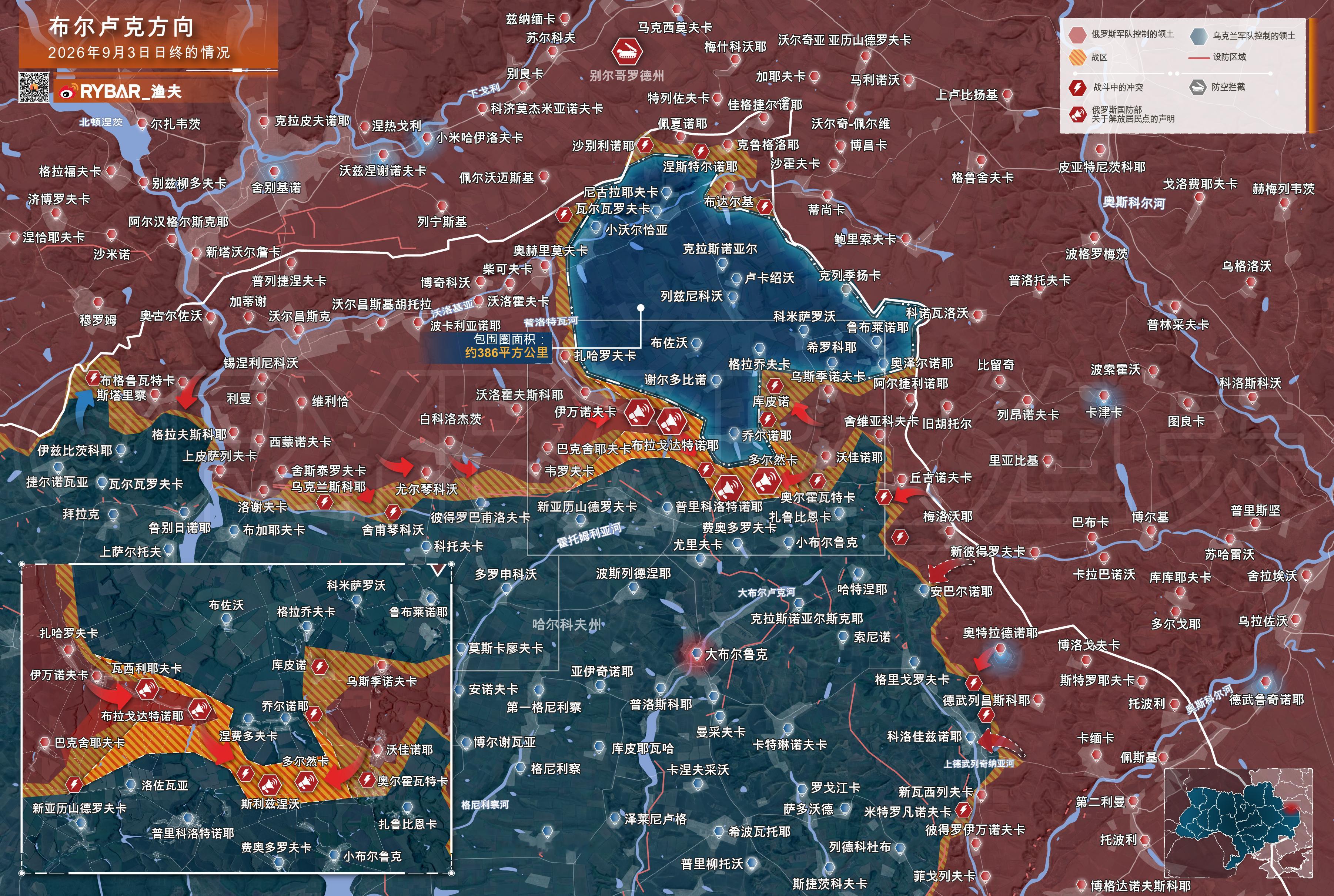Screen dimensions: 1334x896
Task: Click the 沃尔昌斯克 town label
Action: pyautogui.click(x=300, y=316)
